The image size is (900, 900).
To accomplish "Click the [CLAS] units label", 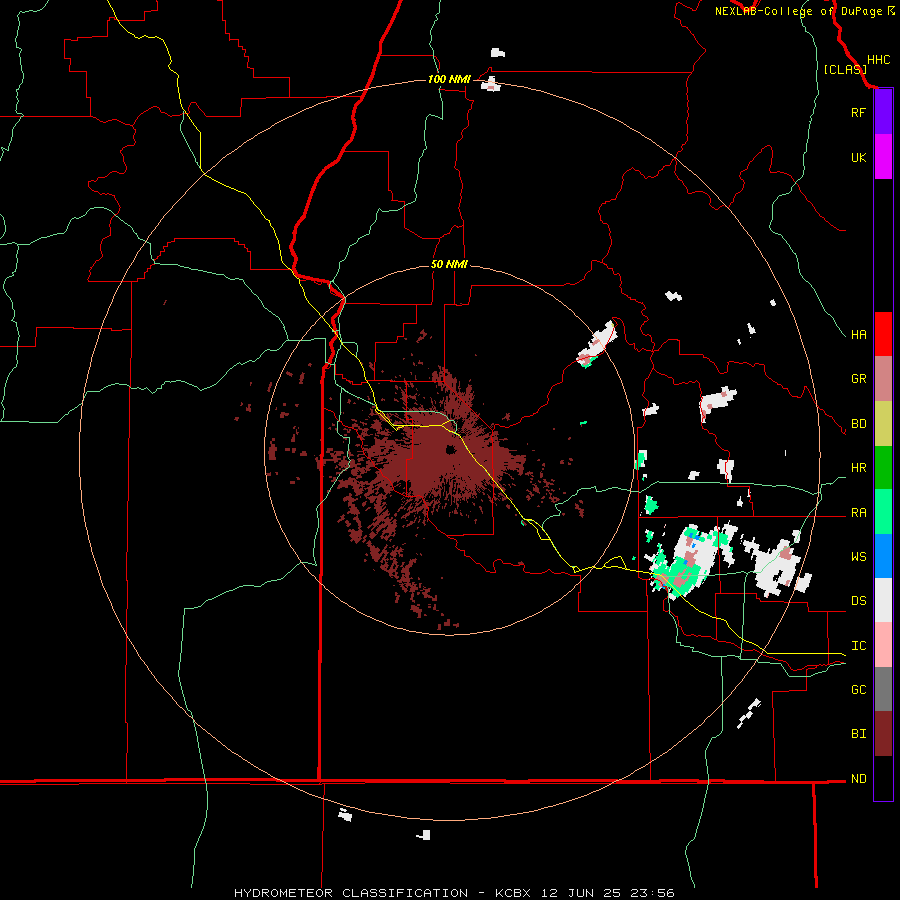I will pyautogui.click(x=845, y=69).
